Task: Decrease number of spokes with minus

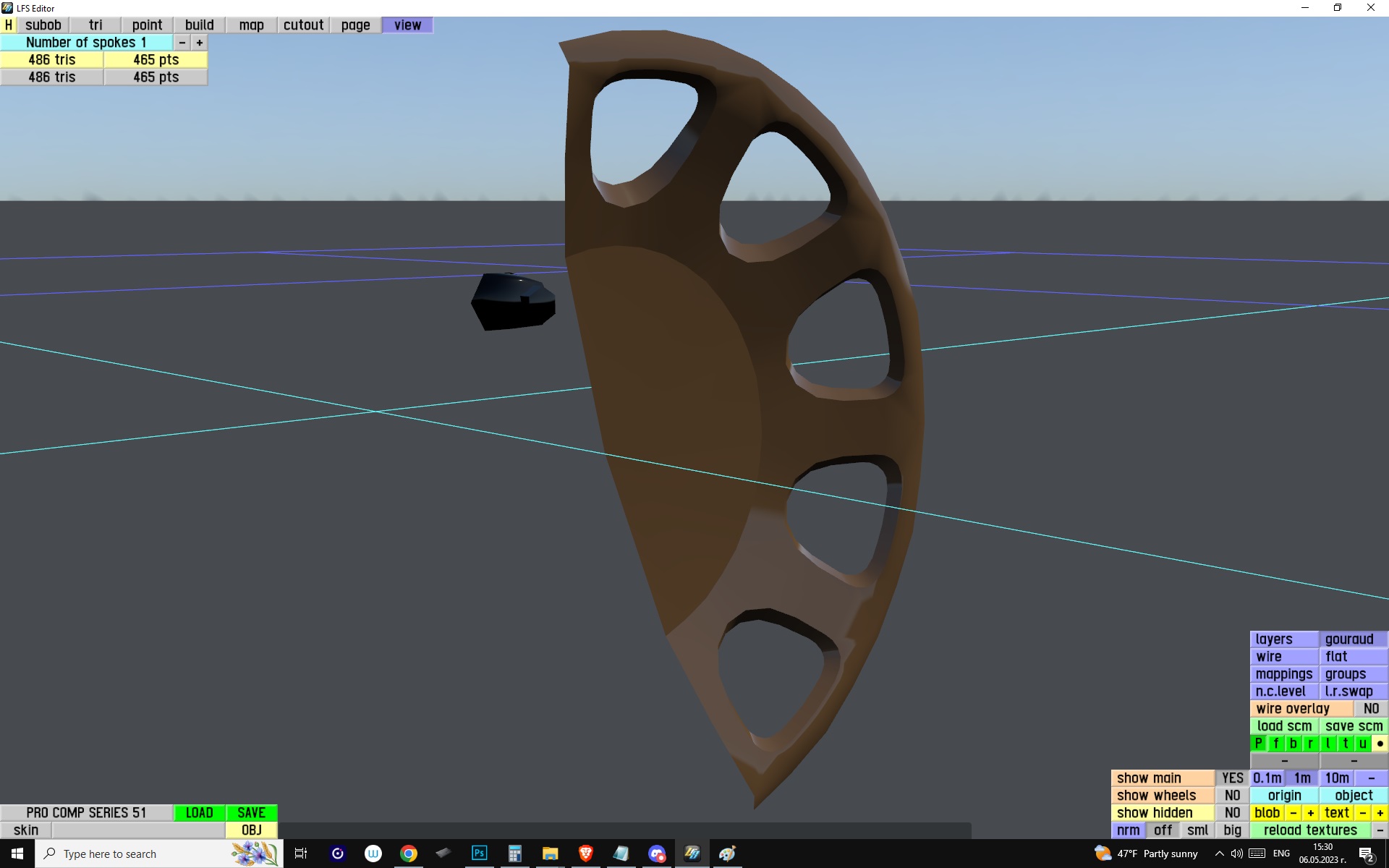Action: click(x=182, y=43)
